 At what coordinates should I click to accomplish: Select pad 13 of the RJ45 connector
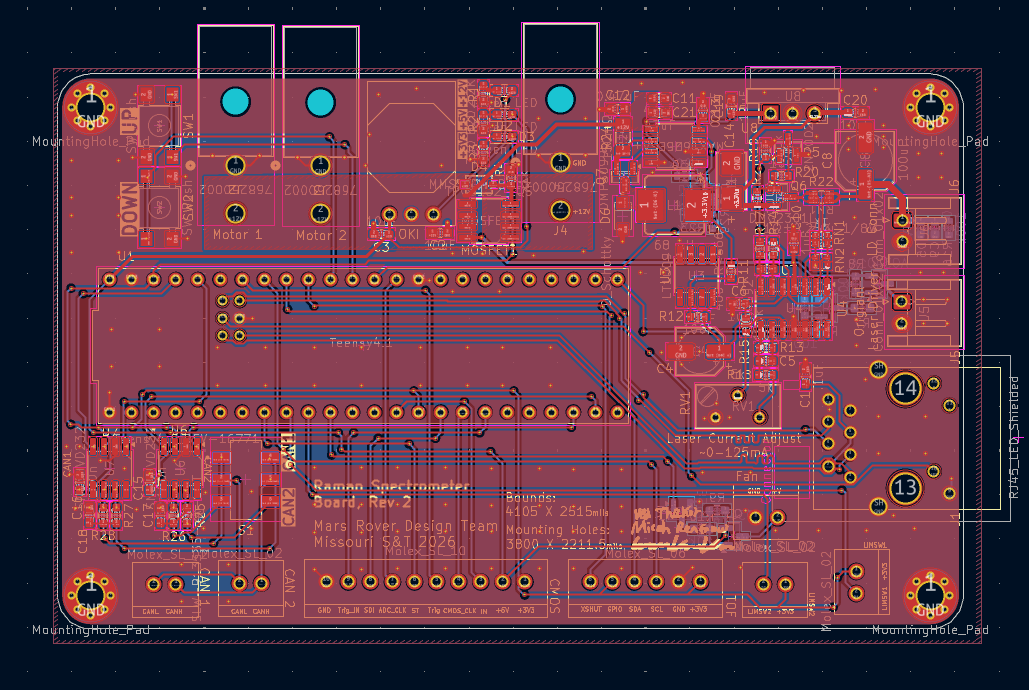click(x=905, y=487)
